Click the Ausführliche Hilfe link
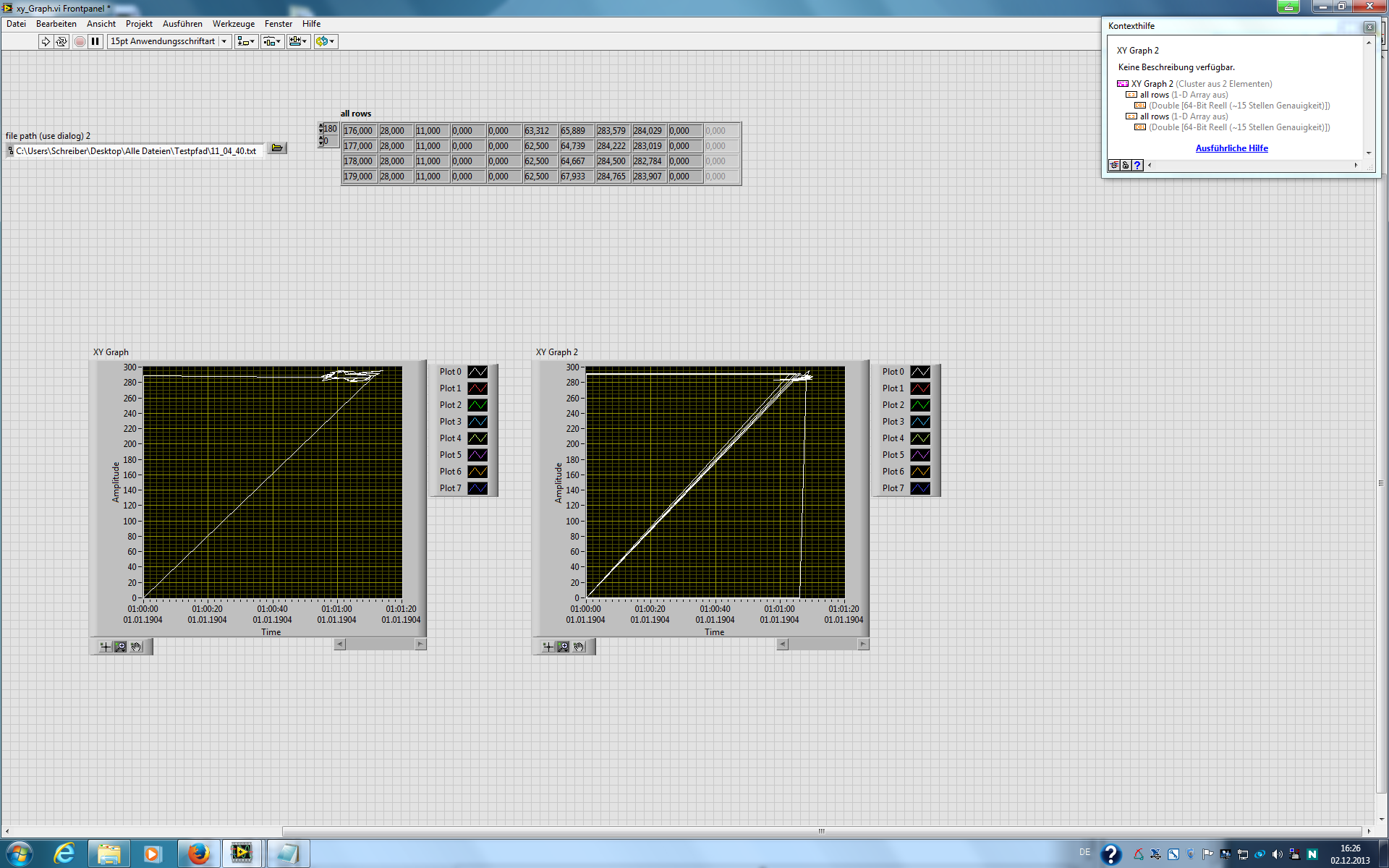Image resolution: width=1389 pixels, height=868 pixels. (1231, 148)
